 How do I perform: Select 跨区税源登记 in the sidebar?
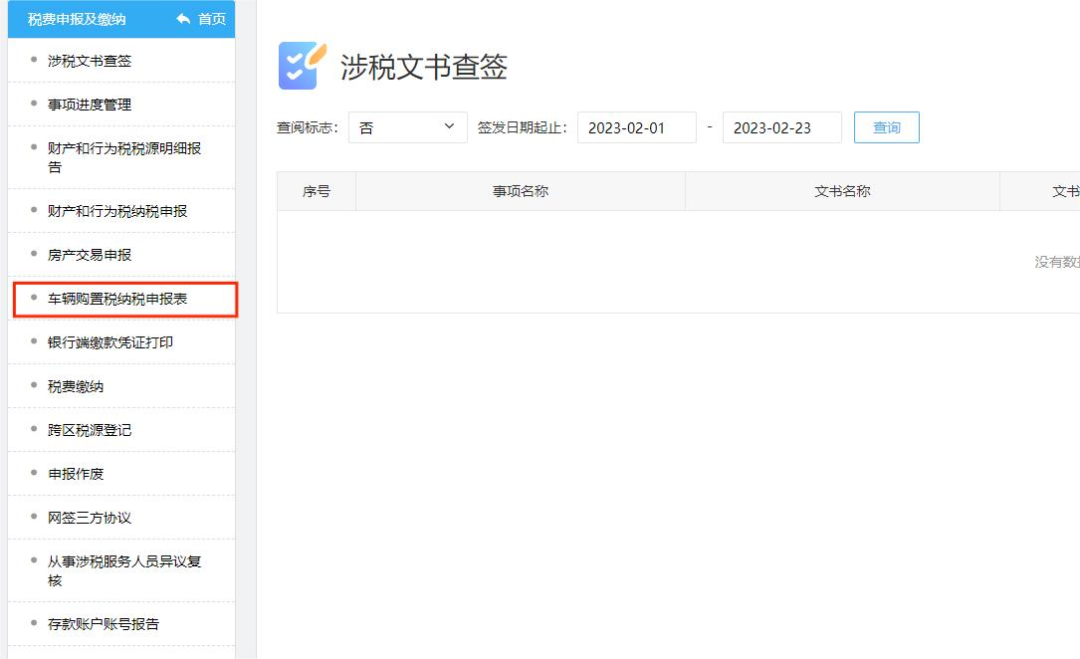point(90,430)
